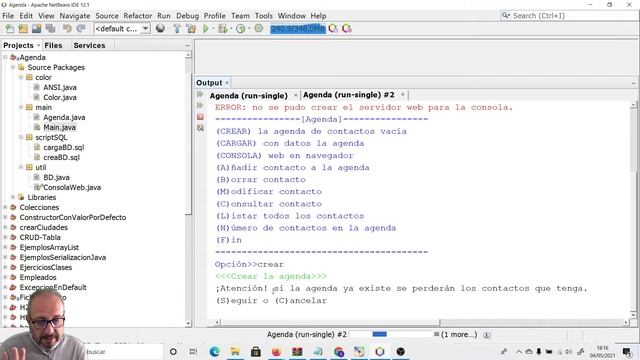640x360 pixels.
Task: Collapse the Agenda project node
Action: tap(5, 58)
